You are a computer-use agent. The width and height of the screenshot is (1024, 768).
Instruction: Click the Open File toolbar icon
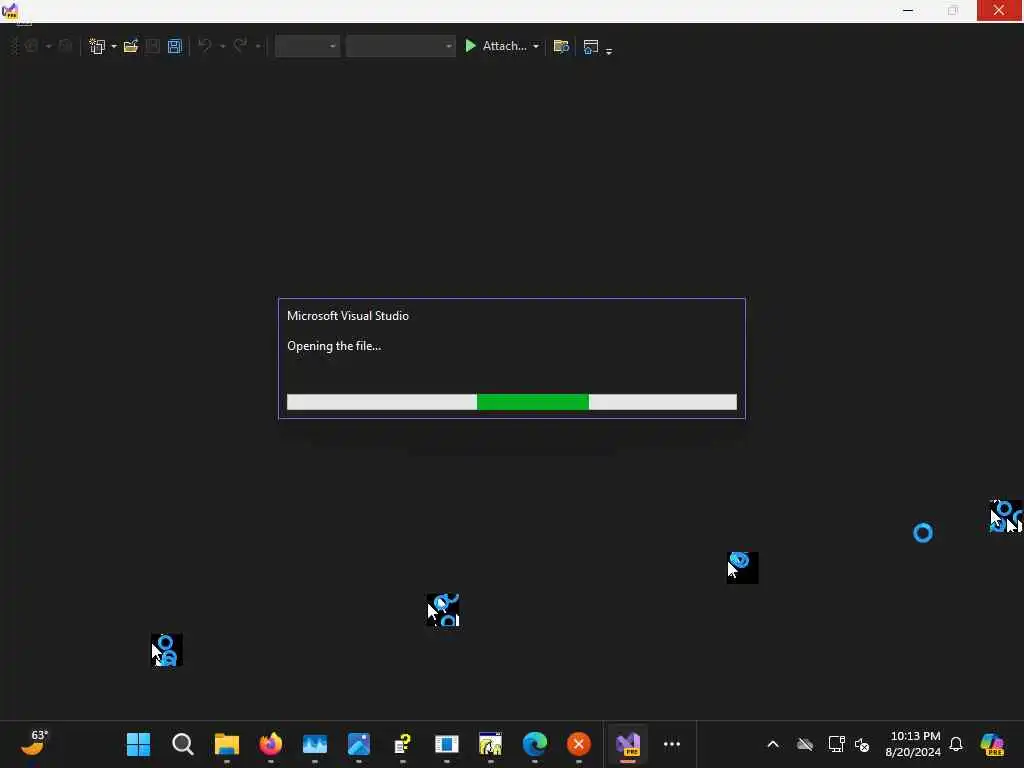pyautogui.click(x=131, y=46)
